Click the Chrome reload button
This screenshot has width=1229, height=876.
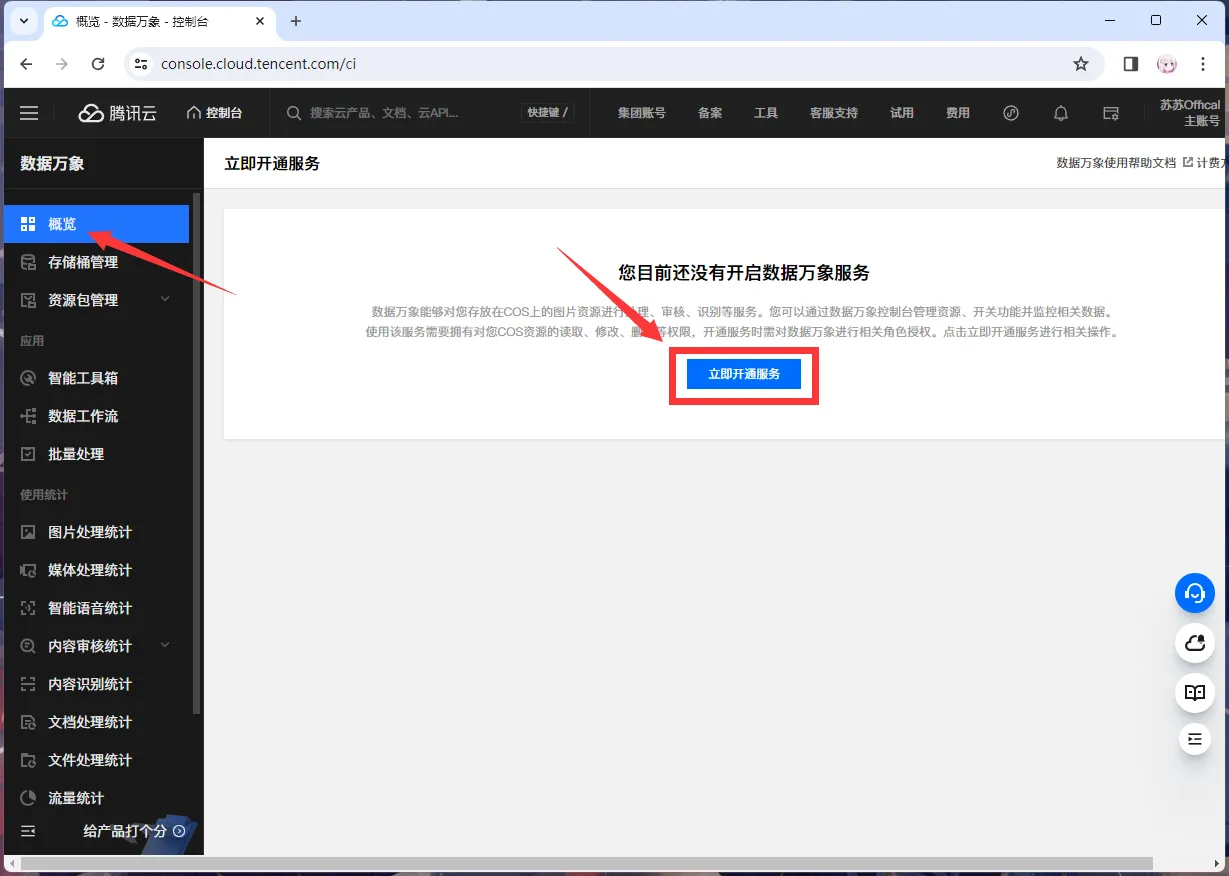[x=98, y=64]
